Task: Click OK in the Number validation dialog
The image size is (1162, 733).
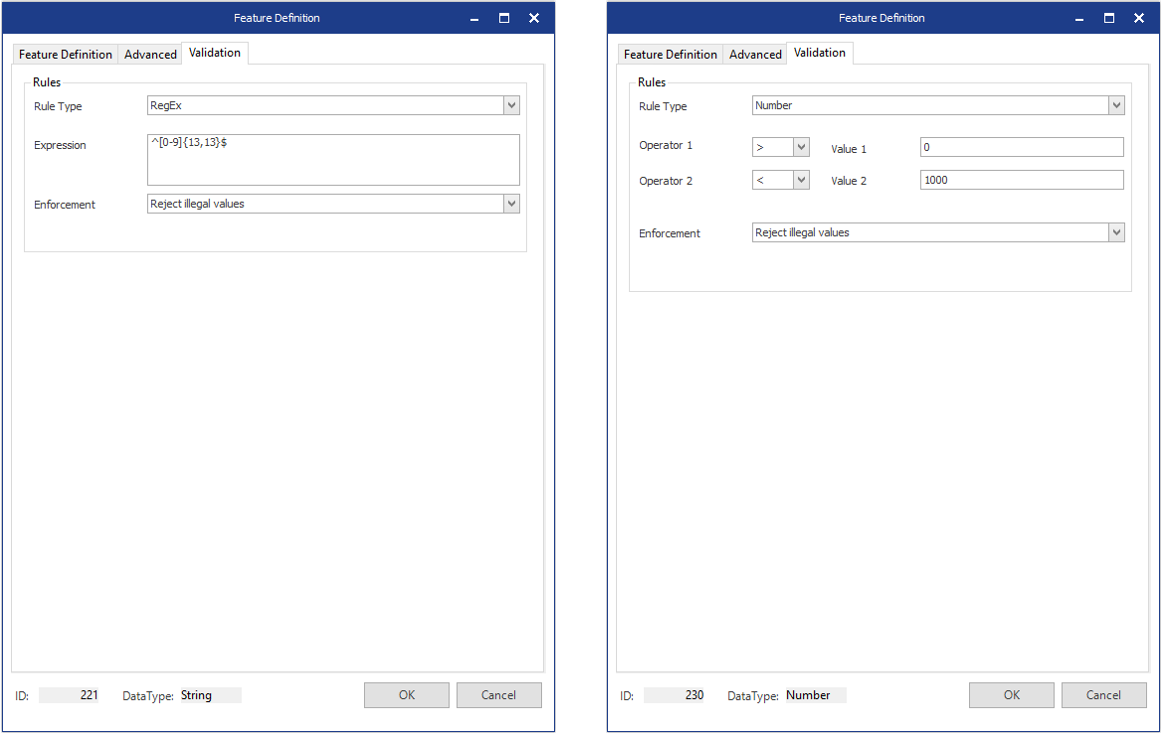Action: tap(1011, 695)
